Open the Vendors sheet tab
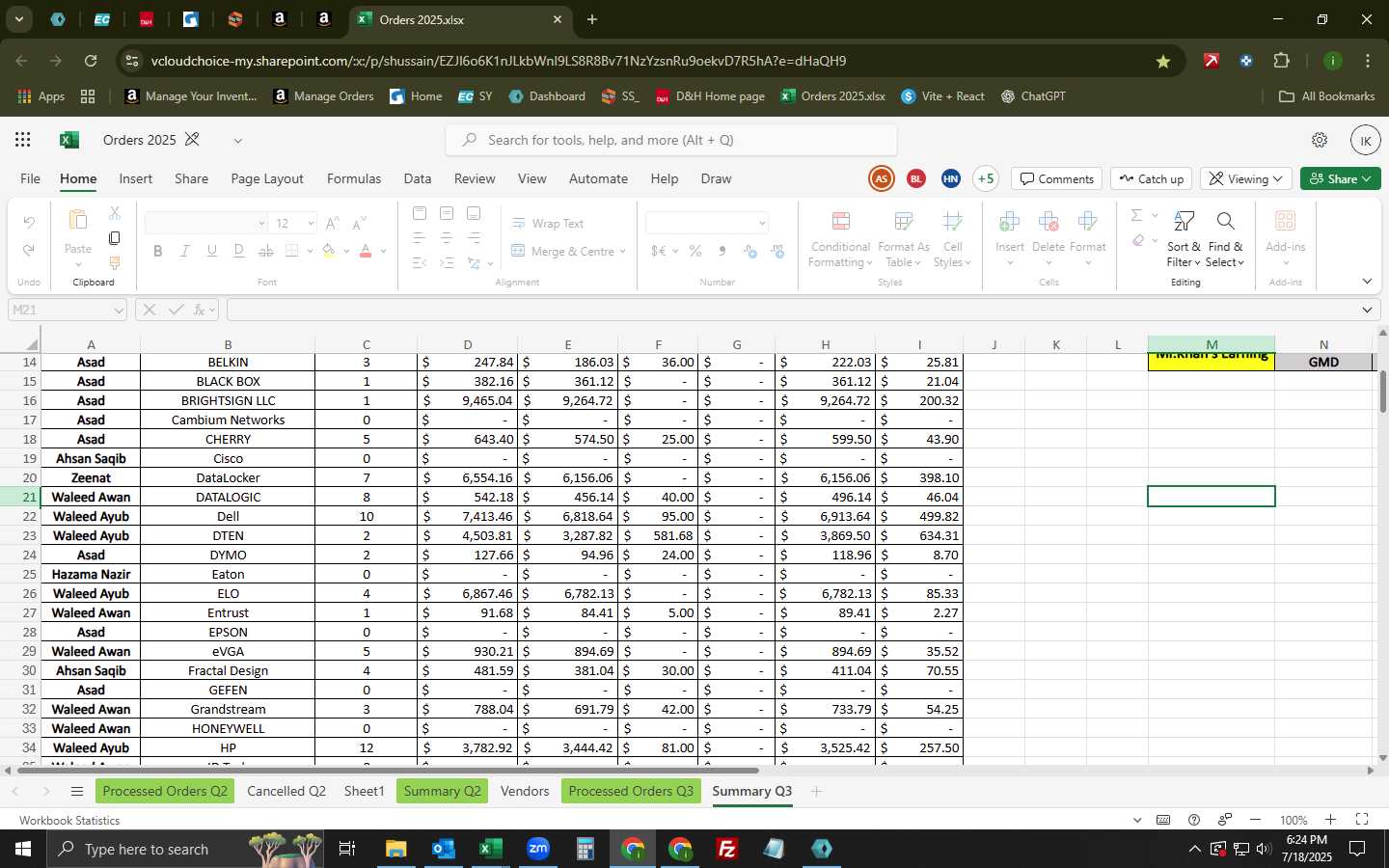This screenshot has height=868, width=1389. click(x=525, y=791)
